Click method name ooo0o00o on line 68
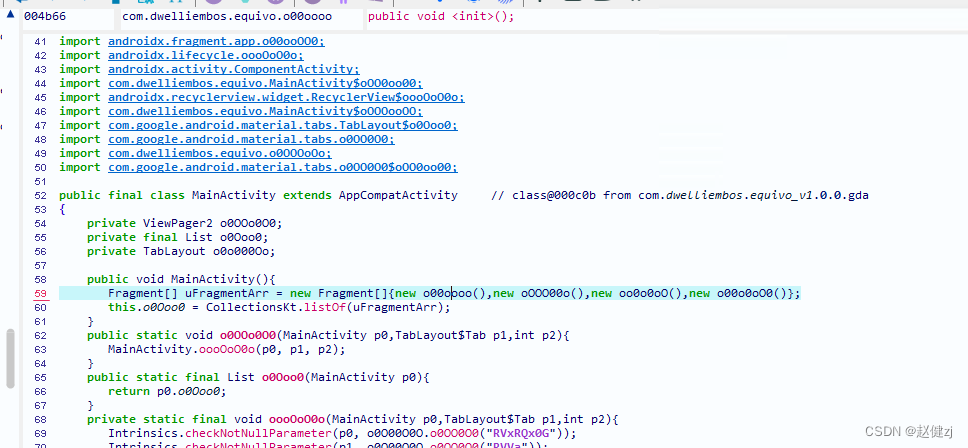 (297, 420)
